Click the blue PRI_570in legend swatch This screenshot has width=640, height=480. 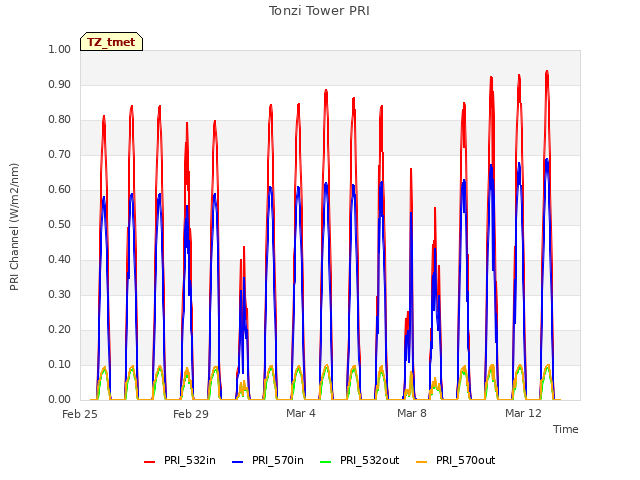[x=238, y=462]
